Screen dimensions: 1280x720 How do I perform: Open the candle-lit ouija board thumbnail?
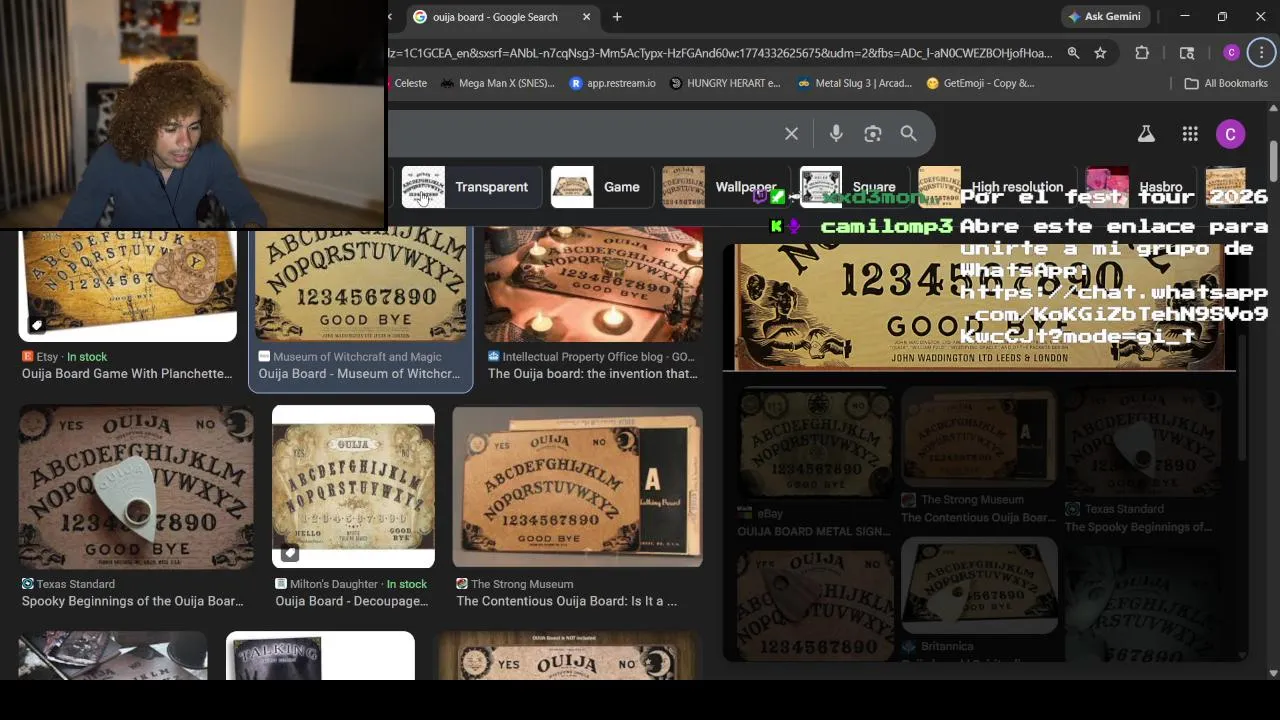(x=594, y=285)
